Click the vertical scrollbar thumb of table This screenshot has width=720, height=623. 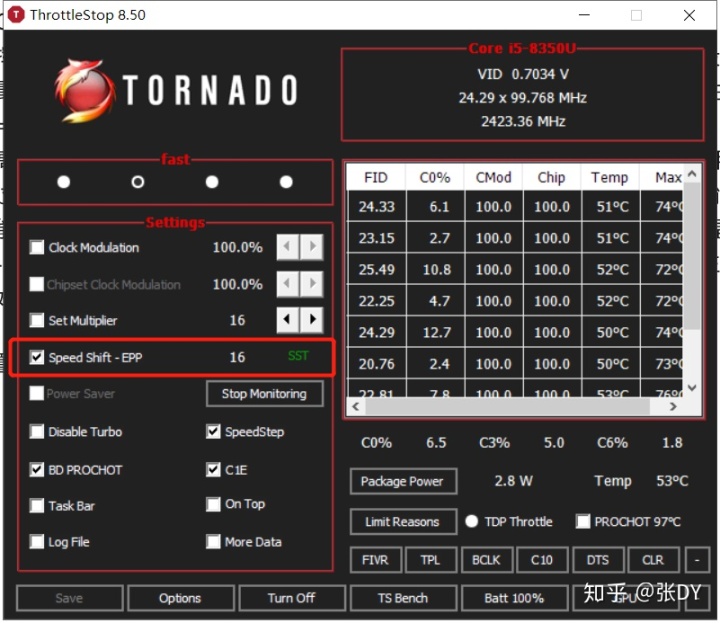point(692,255)
